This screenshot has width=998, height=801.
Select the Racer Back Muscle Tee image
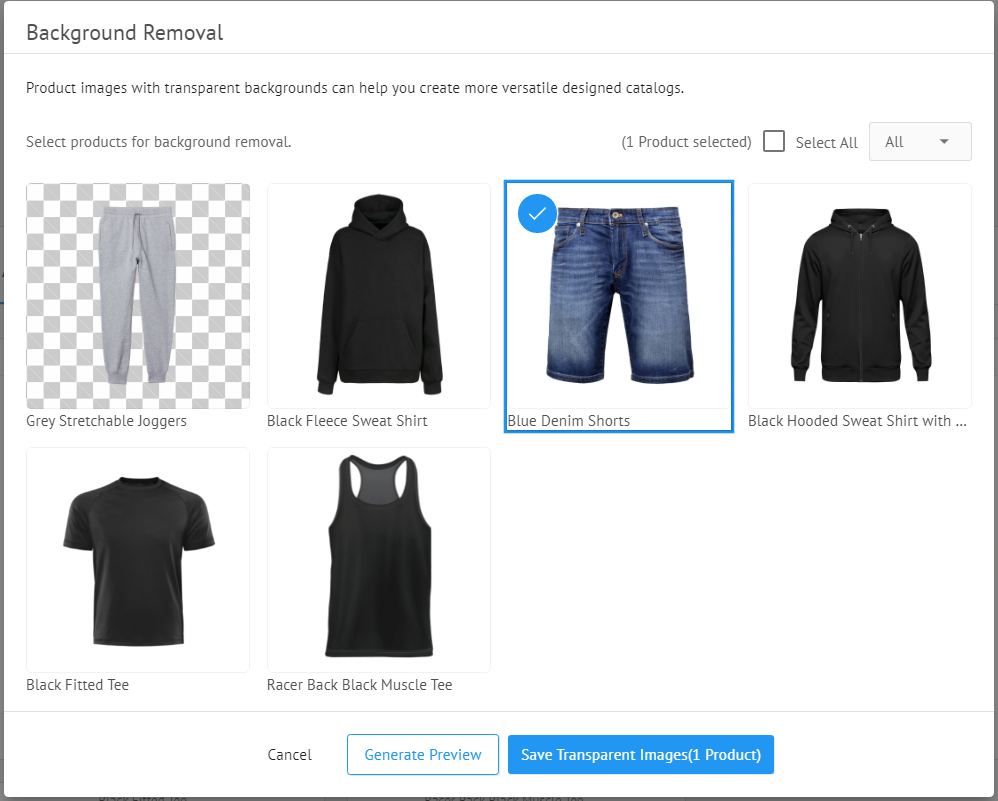coord(379,560)
